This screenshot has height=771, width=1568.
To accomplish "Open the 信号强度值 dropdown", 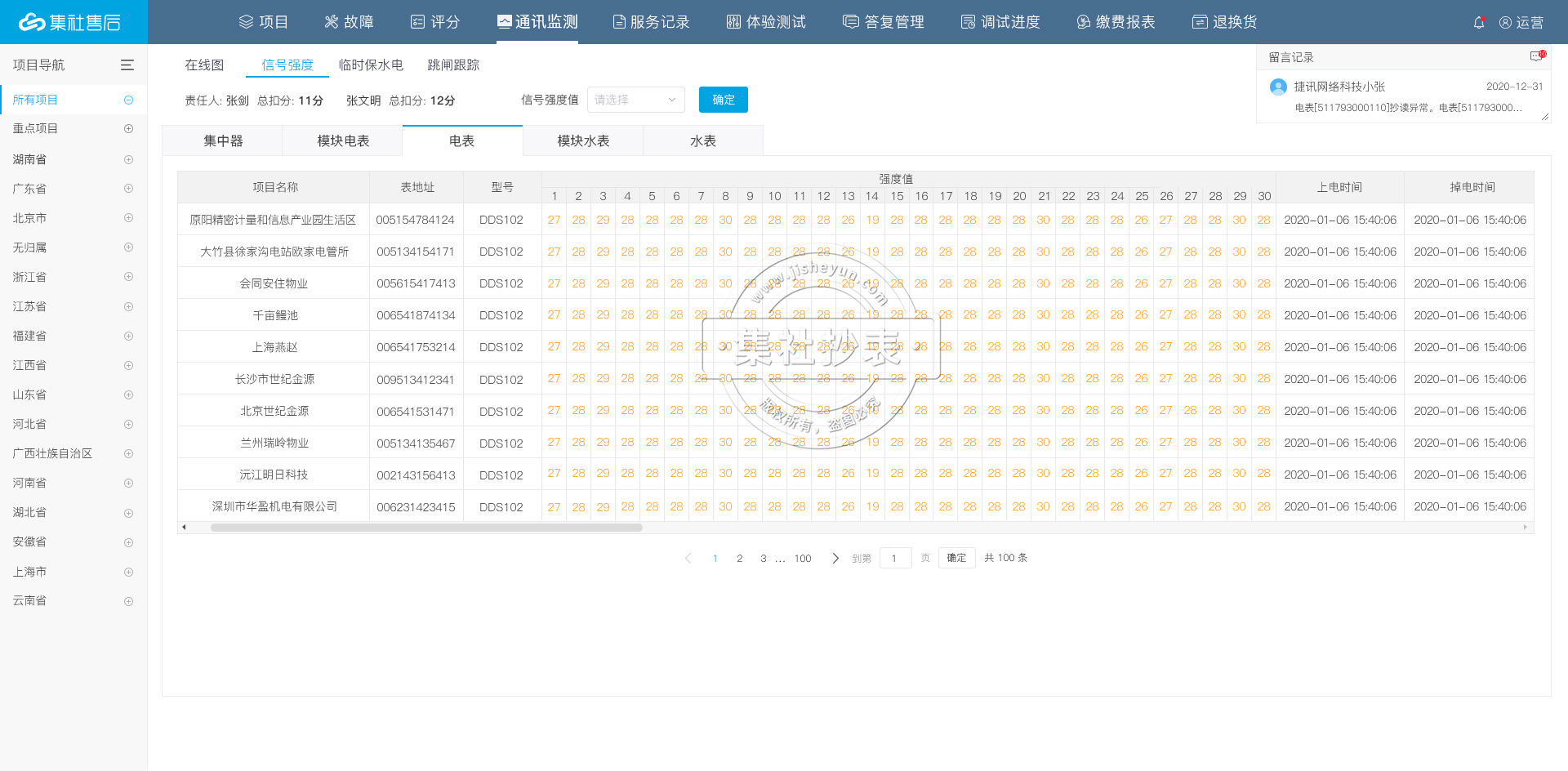I will tap(635, 100).
